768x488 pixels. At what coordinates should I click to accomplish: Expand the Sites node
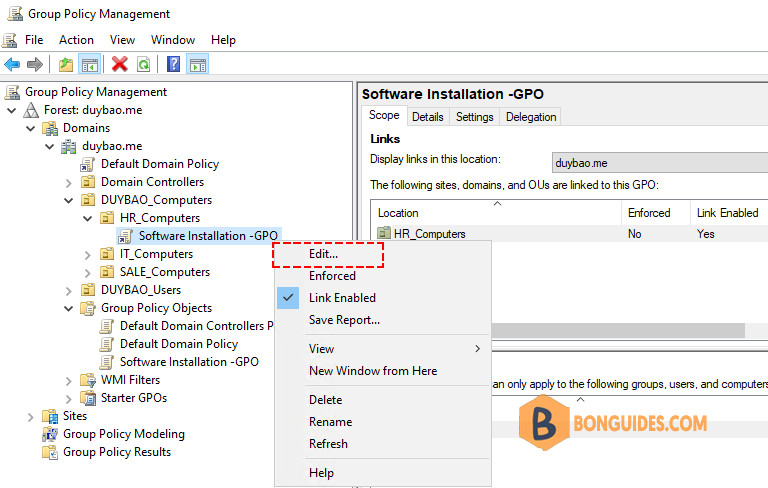click(30, 417)
